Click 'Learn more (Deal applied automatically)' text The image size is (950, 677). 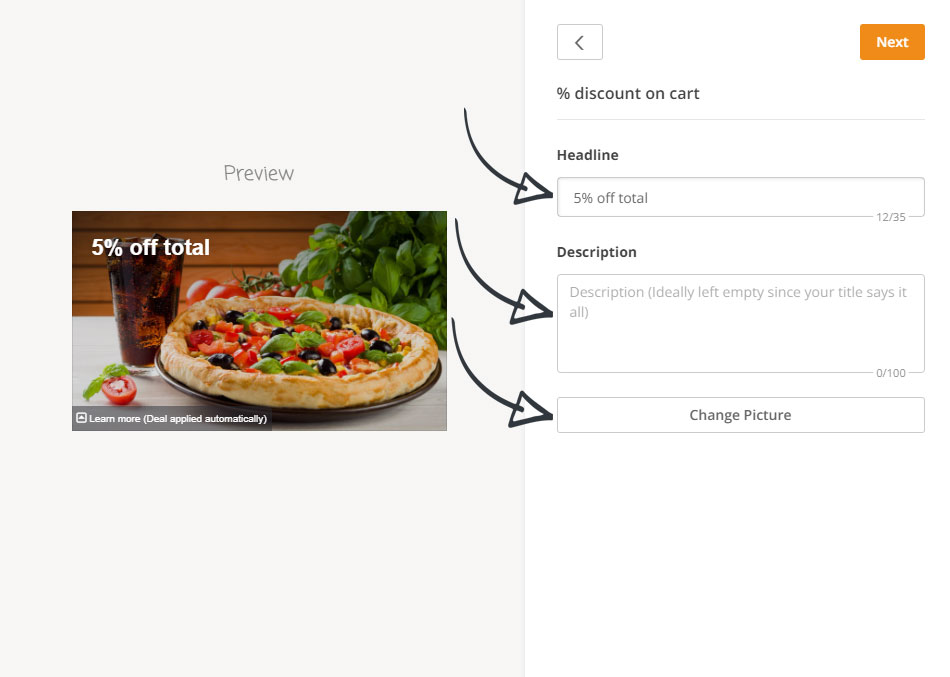(x=178, y=419)
